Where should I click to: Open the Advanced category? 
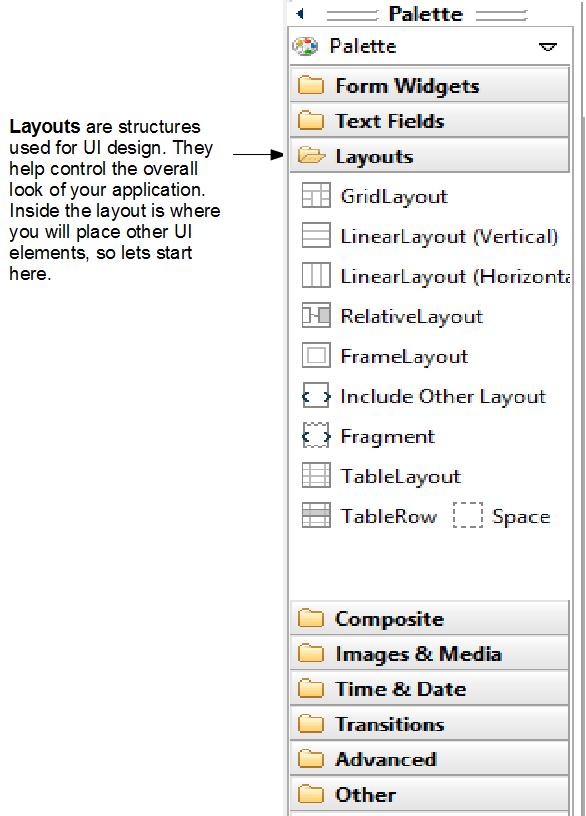[x=429, y=758]
